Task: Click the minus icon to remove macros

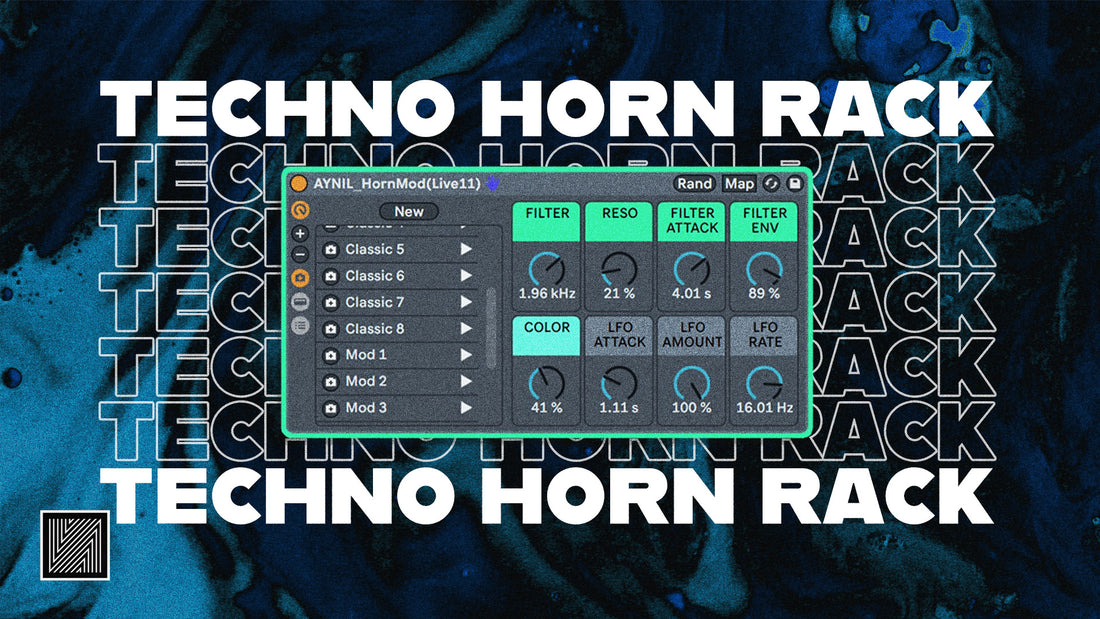Action: (301, 254)
